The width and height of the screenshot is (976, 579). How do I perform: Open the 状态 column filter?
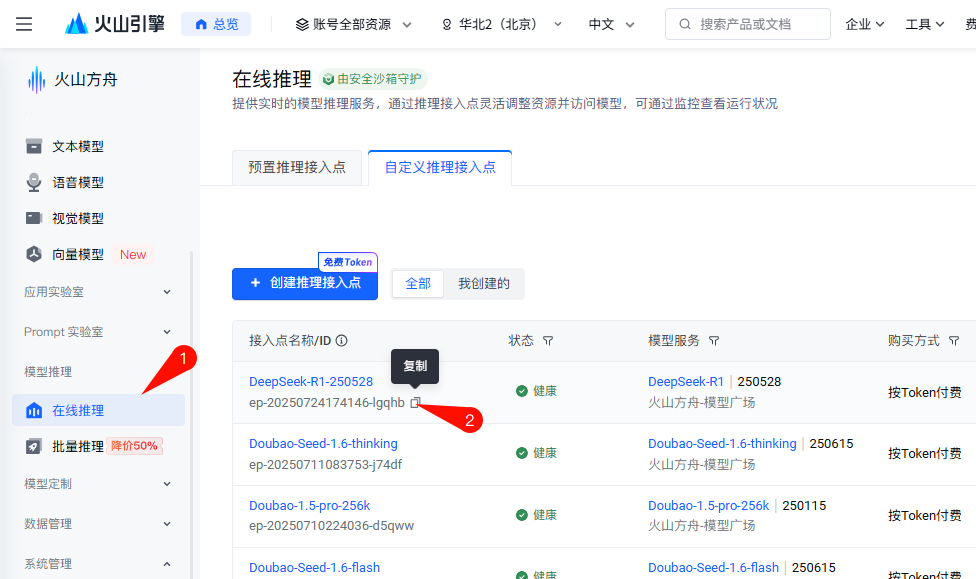[548, 341]
